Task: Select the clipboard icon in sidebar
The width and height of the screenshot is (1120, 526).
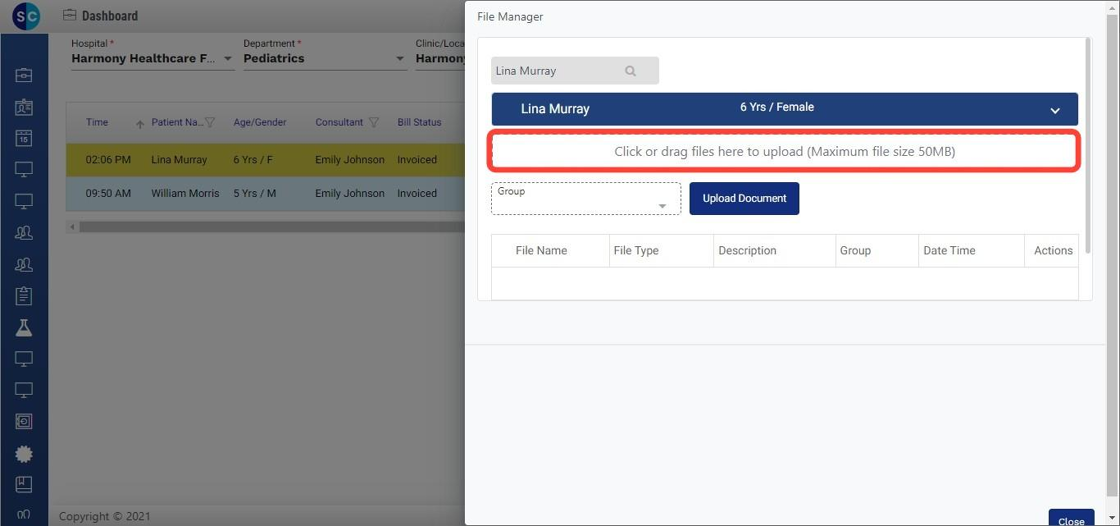Action: (x=24, y=296)
